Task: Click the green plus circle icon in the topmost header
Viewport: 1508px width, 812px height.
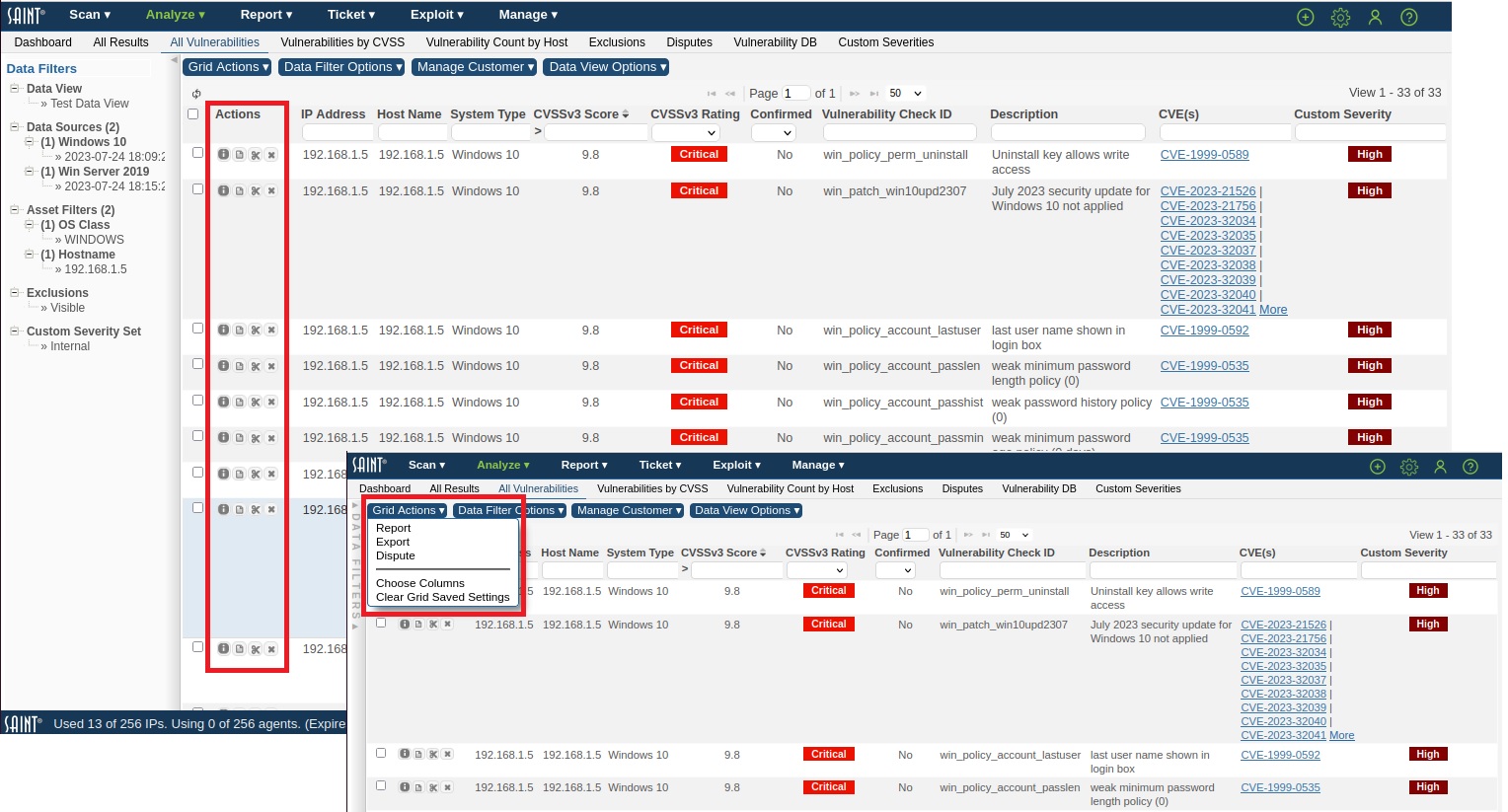Action: click(1306, 17)
